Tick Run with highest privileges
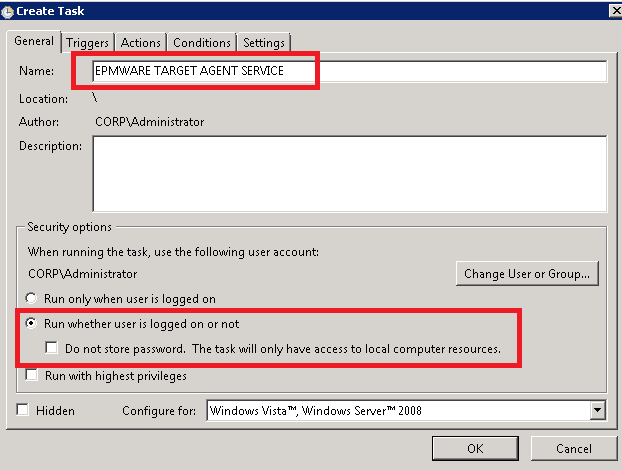 coord(33,376)
